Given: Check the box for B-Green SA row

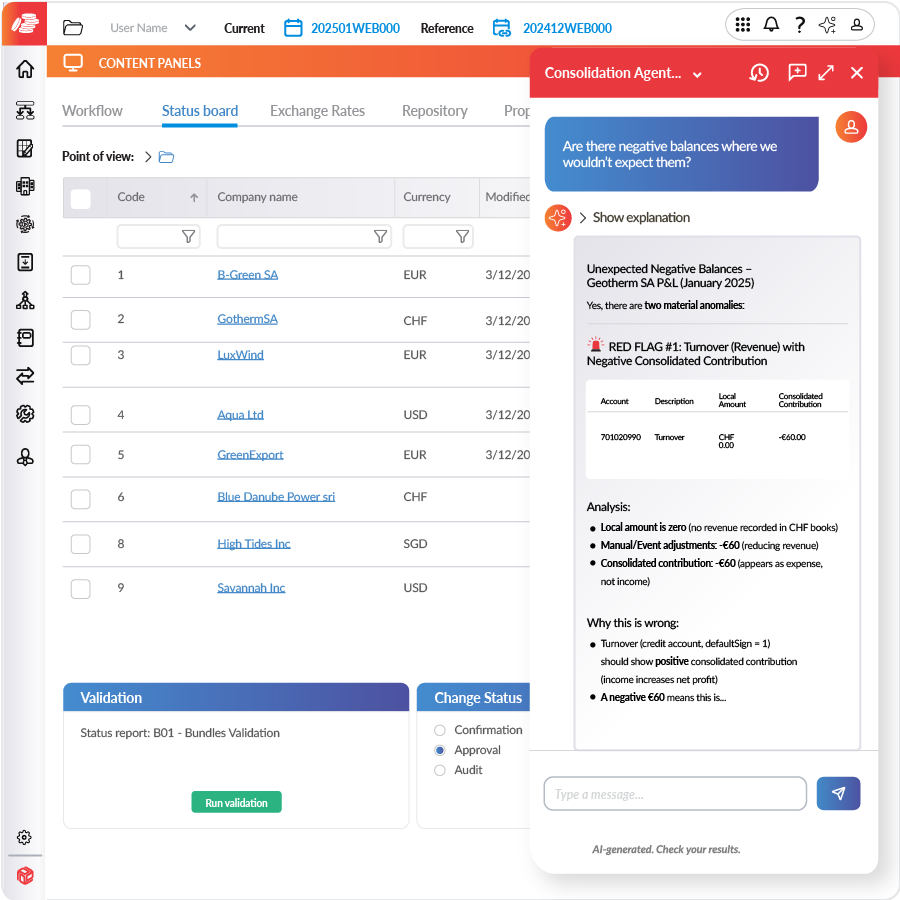Looking at the screenshot, I should coord(81,275).
